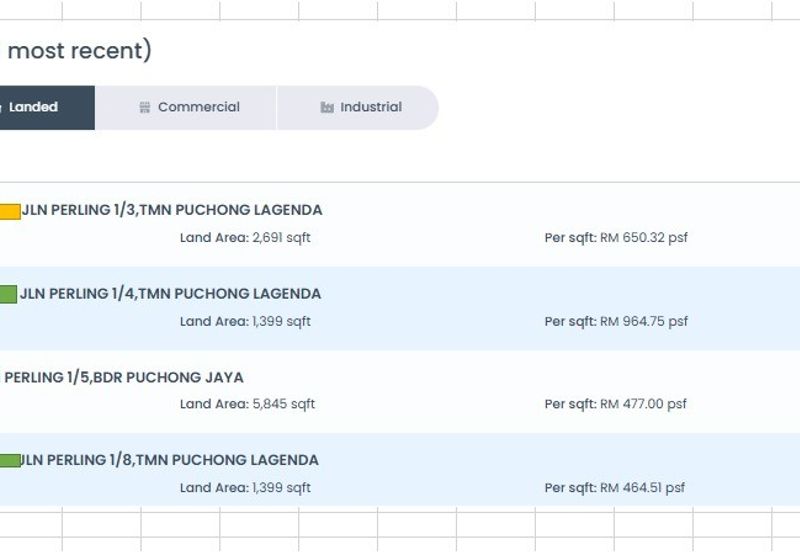The width and height of the screenshot is (800, 552).
Task: Click the Commercial building icon
Action: [x=145, y=108]
